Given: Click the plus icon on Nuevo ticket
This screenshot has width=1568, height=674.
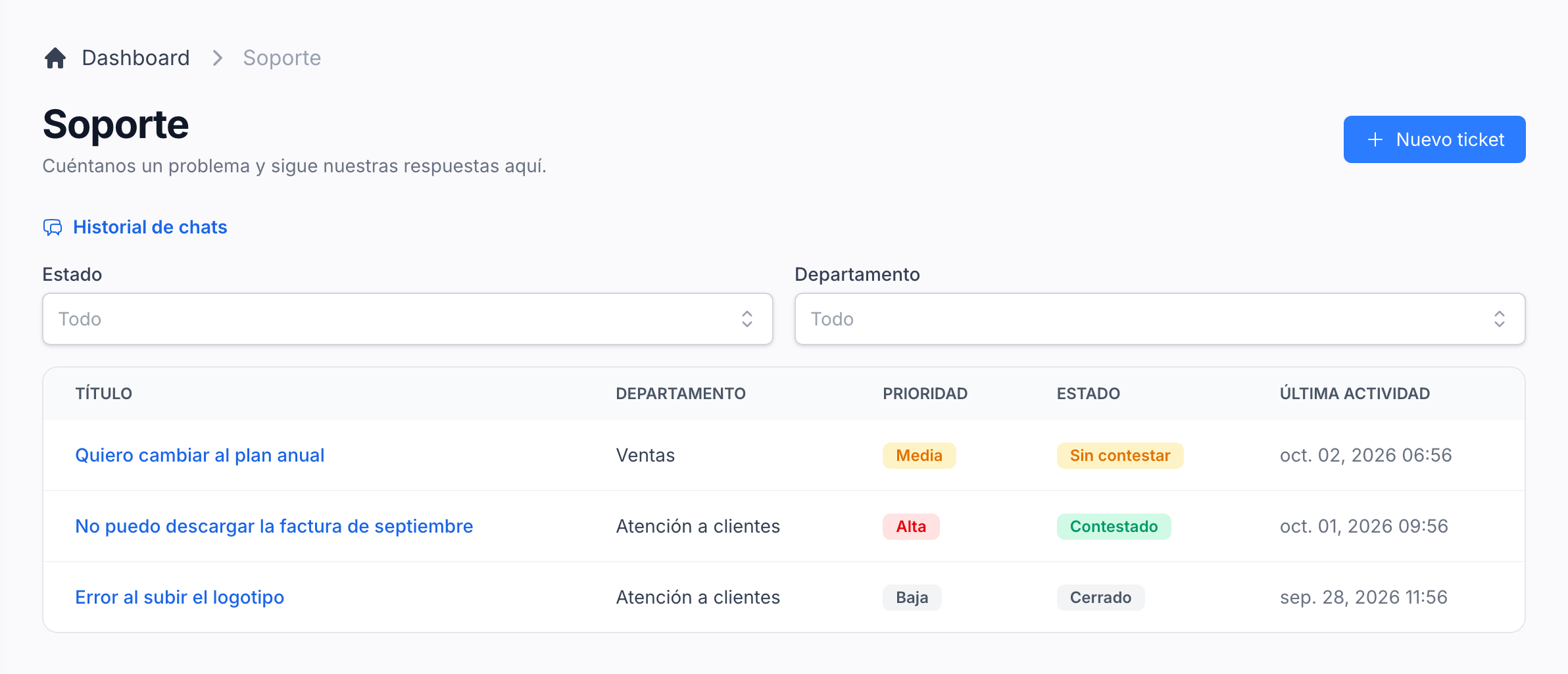Looking at the screenshot, I should [x=1375, y=139].
